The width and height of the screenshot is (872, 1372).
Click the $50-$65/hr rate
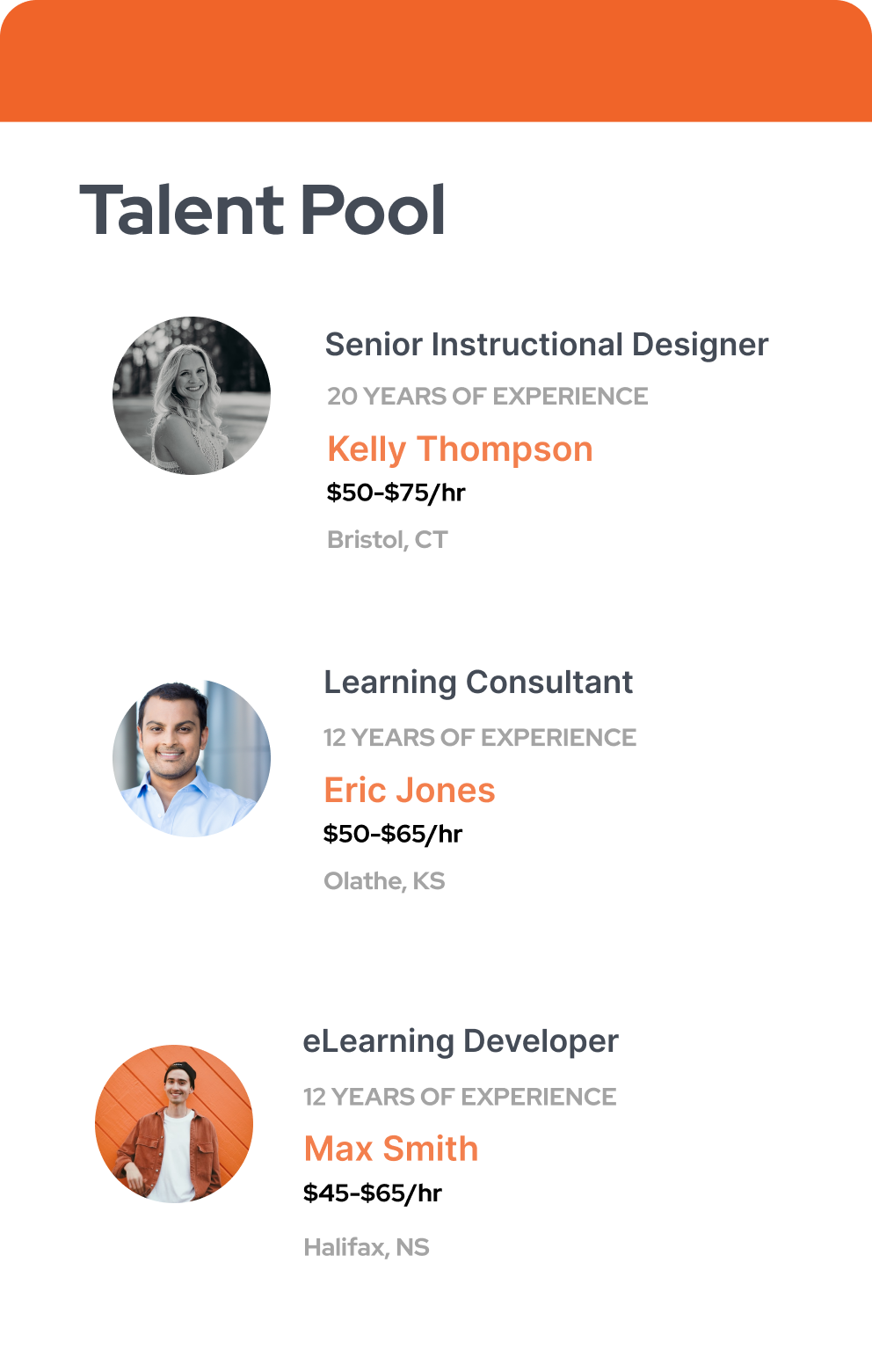[393, 834]
